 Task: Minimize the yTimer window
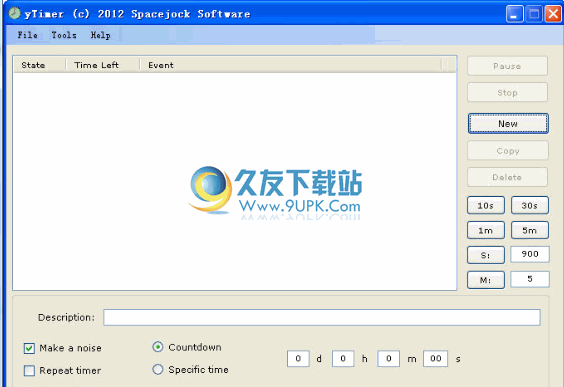click(514, 14)
